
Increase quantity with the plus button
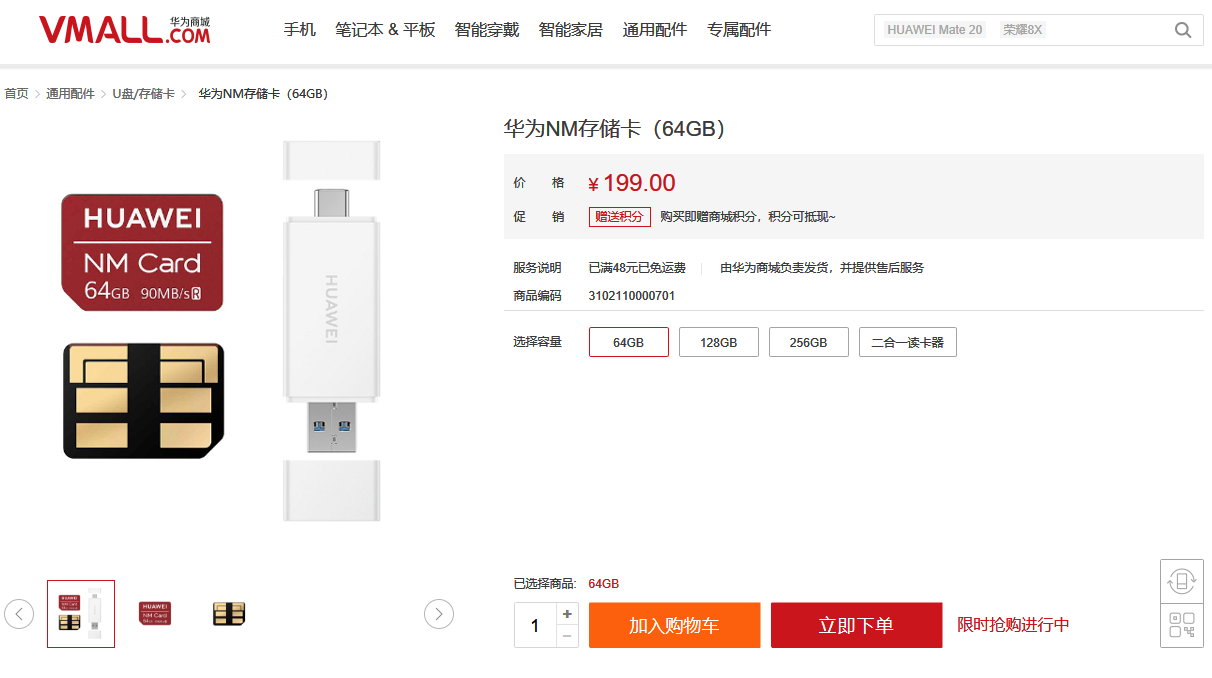click(567, 615)
